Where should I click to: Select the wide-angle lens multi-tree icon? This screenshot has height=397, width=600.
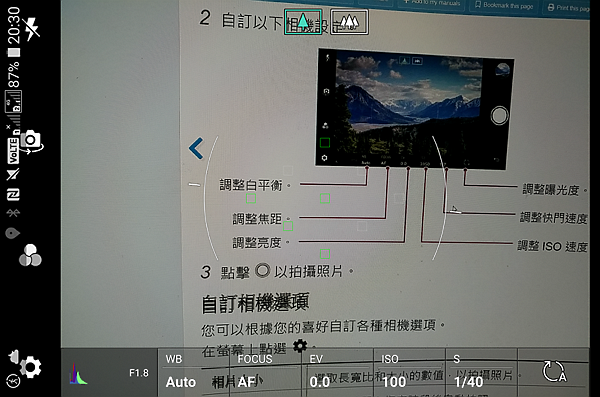(349, 22)
